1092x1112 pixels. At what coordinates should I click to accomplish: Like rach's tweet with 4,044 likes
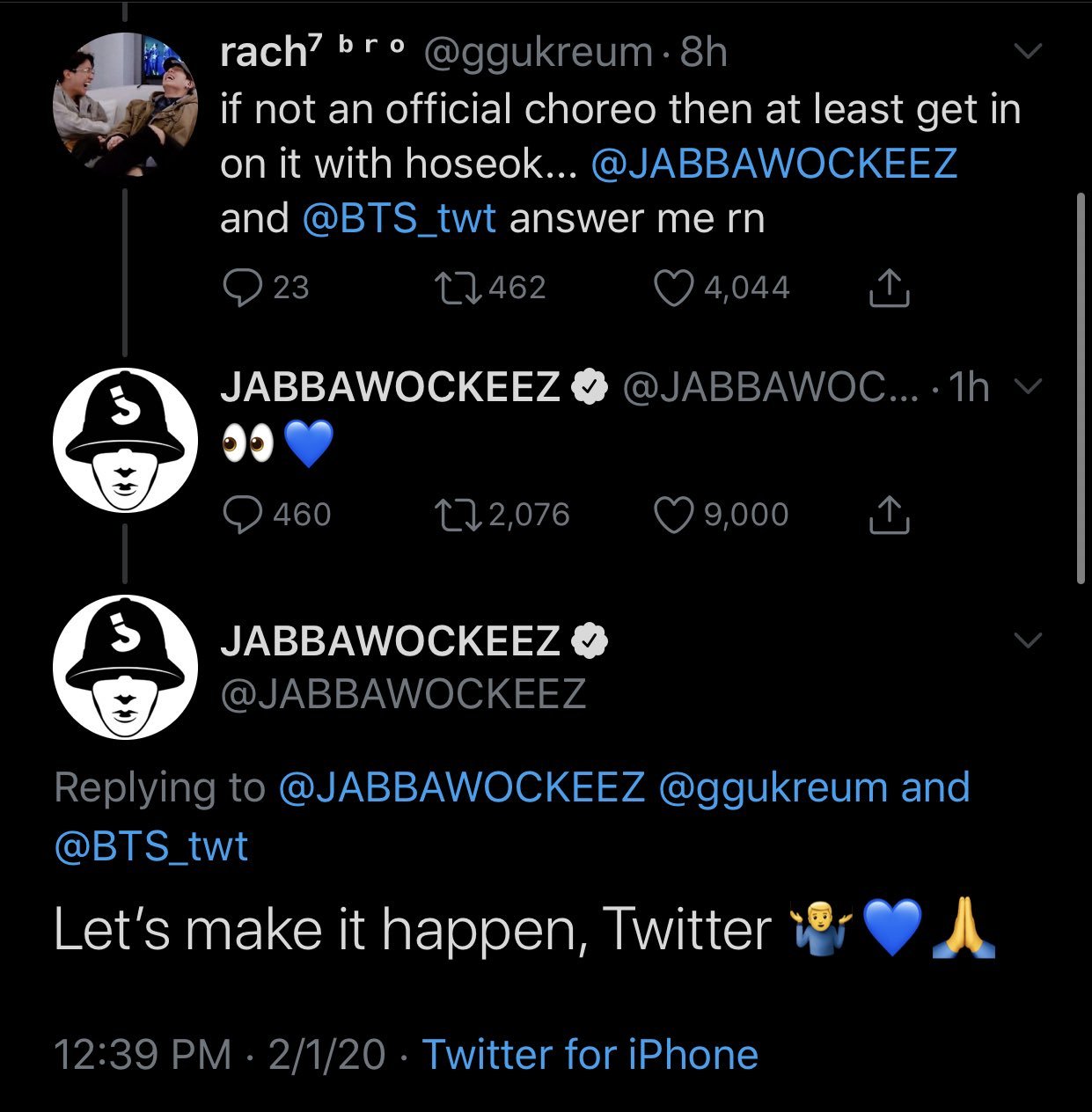tap(673, 288)
